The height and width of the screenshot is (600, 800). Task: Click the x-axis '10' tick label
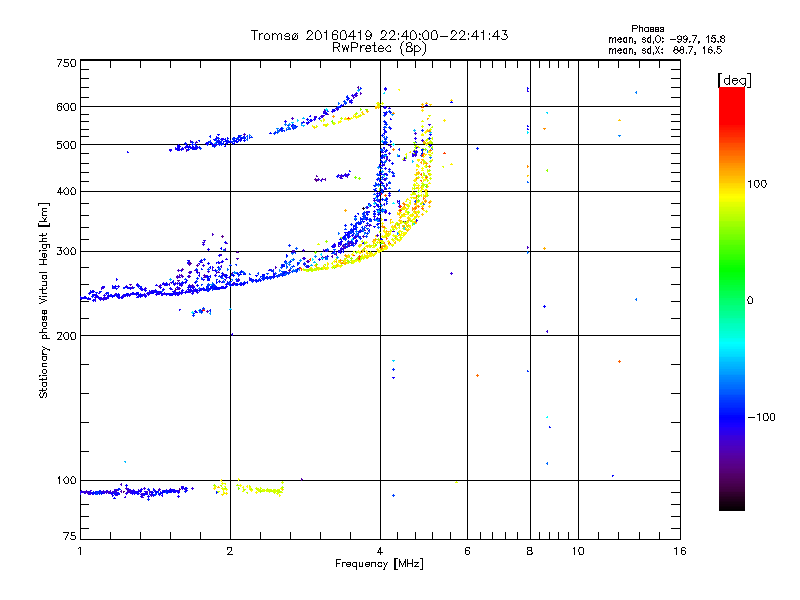578,551
